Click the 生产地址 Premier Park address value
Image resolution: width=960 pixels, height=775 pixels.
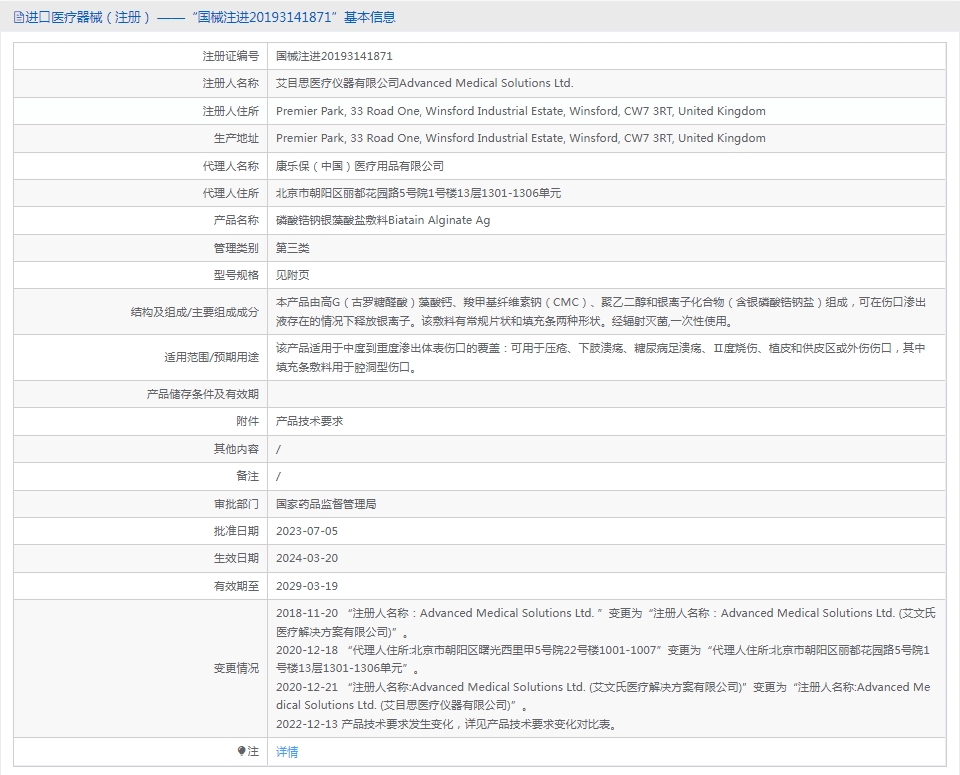coord(520,138)
